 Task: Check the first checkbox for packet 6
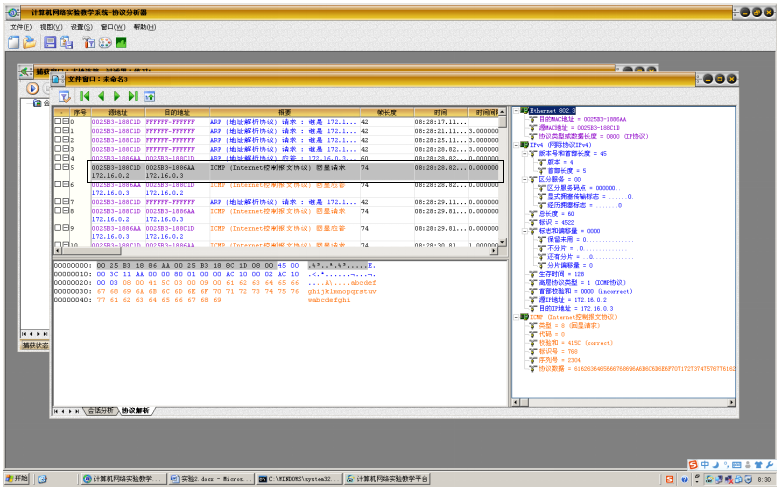coord(57,184)
